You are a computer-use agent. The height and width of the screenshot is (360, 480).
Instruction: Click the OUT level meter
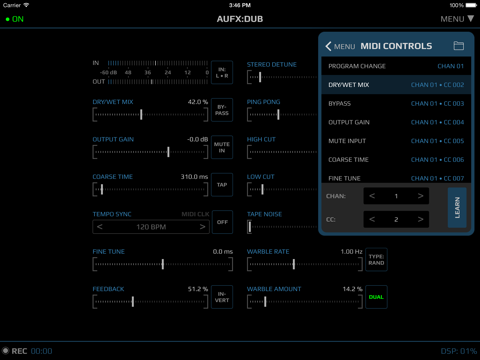(158, 82)
